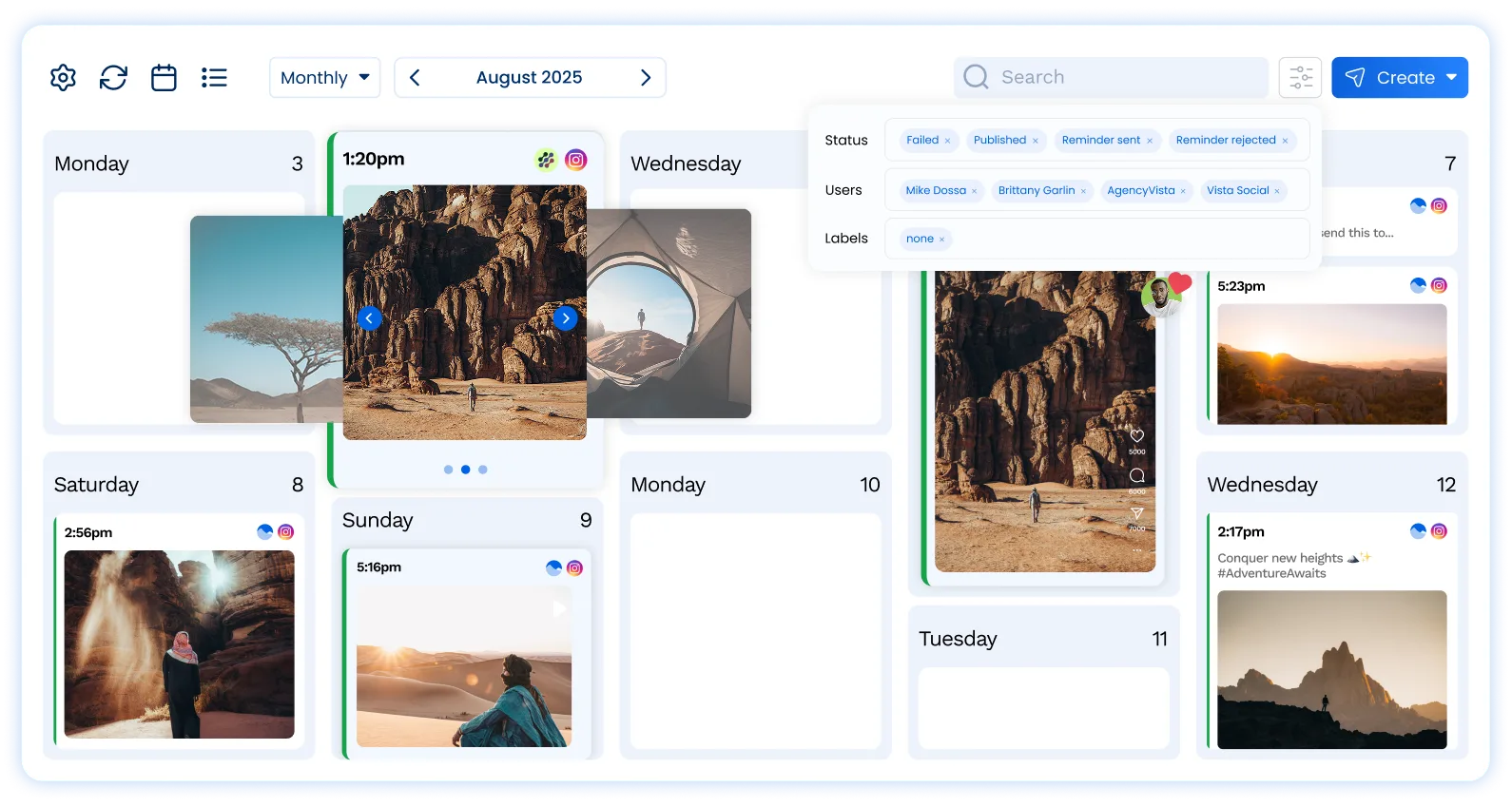The width and height of the screenshot is (1512, 807).
Task: Open the 5:23pm sunset post image
Action: [x=1332, y=364]
